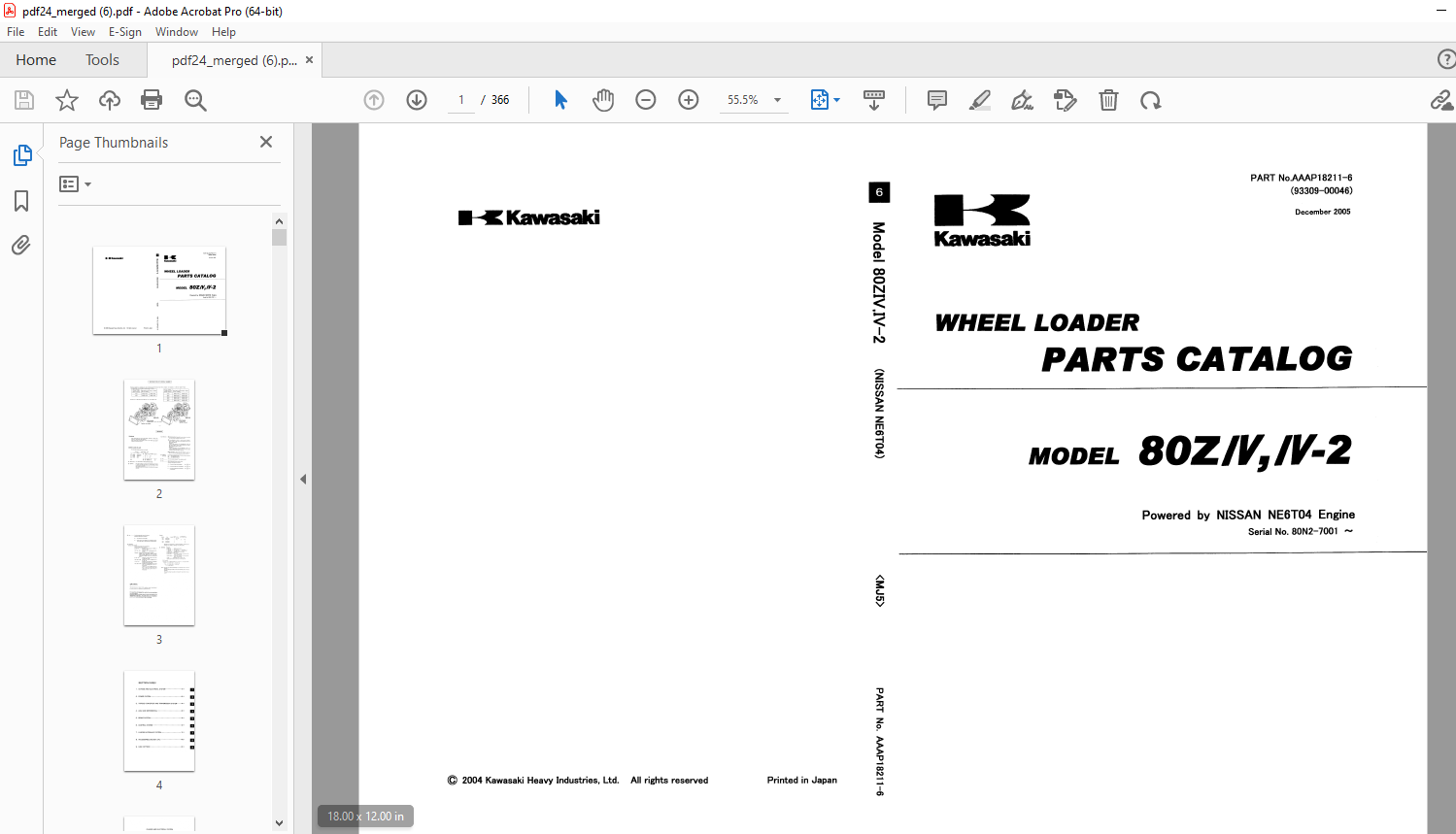Click the total page count 366
The height and width of the screenshot is (834, 1456).
(x=500, y=100)
